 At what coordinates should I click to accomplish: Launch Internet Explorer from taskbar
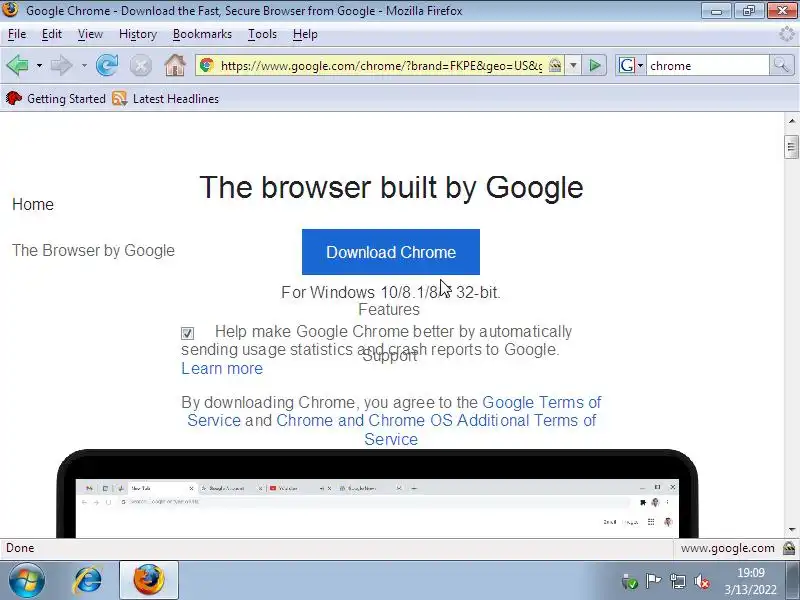87,581
